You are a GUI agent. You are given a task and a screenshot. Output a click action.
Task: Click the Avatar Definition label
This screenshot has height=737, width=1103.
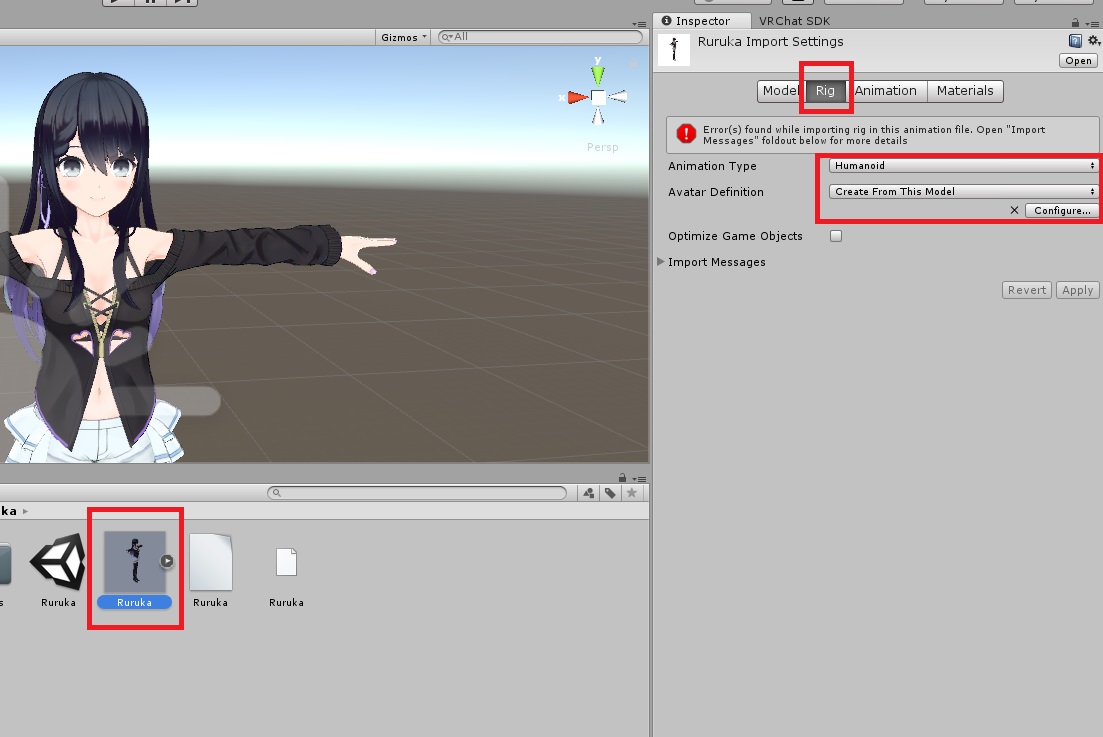pos(715,192)
